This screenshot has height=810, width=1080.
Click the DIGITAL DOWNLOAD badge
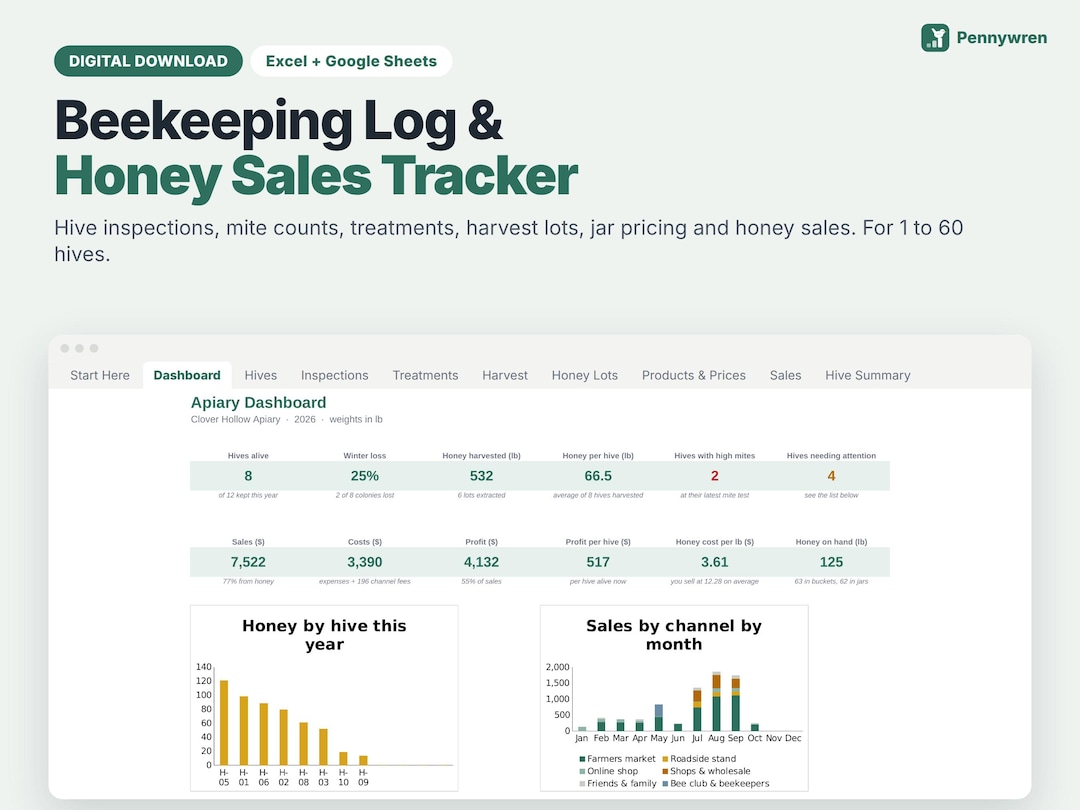coord(148,61)
